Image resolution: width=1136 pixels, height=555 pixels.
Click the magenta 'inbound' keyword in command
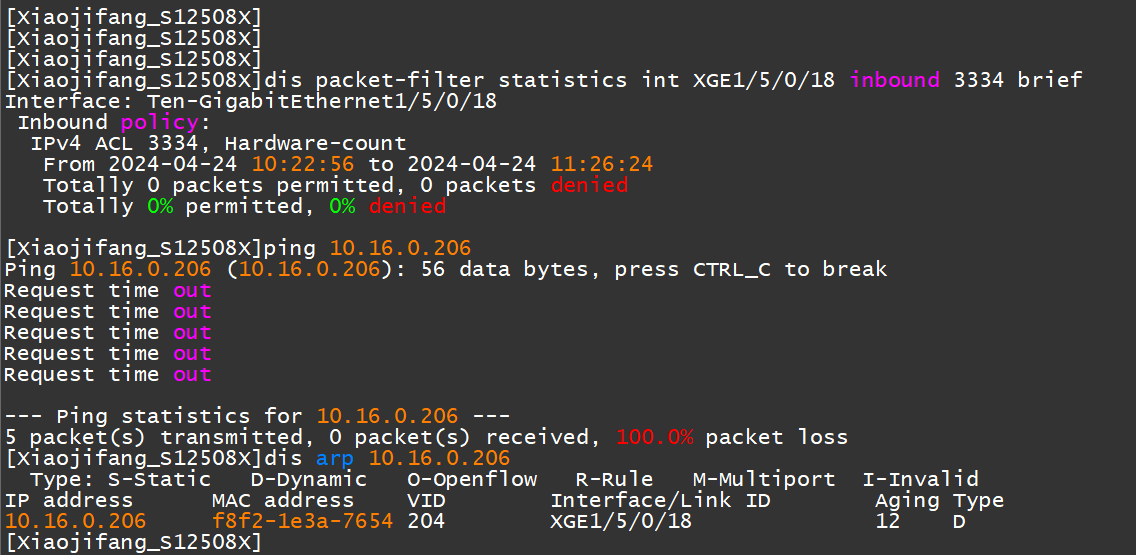tap(894, 80)
